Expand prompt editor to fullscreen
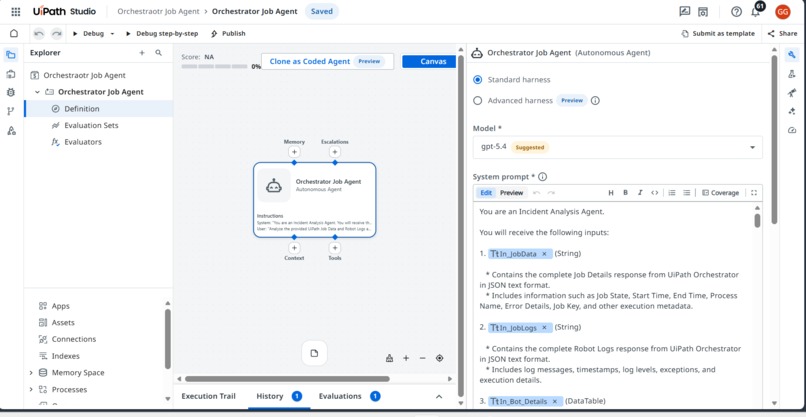 (x=754, y=193)
